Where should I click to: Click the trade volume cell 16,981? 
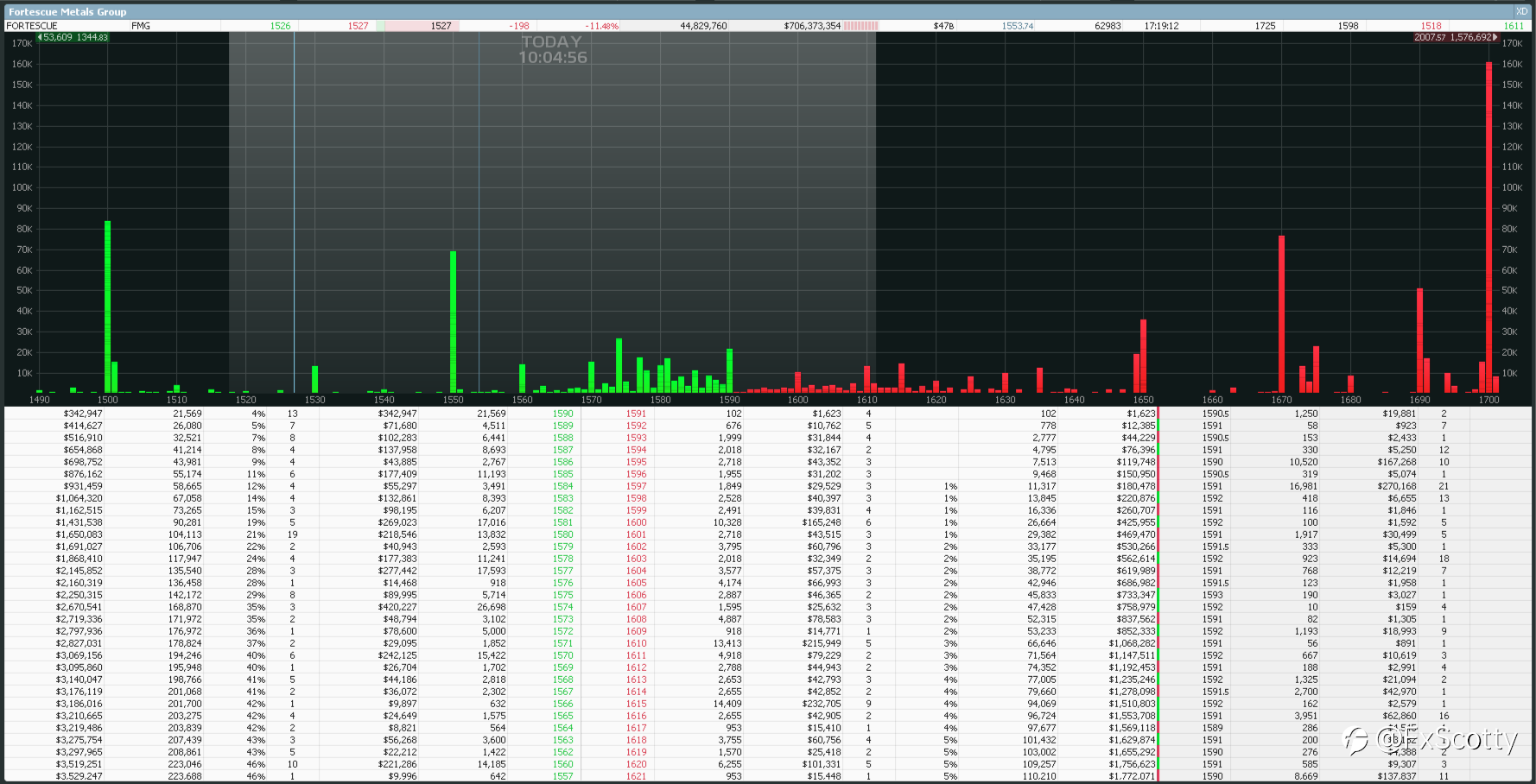1304,486
